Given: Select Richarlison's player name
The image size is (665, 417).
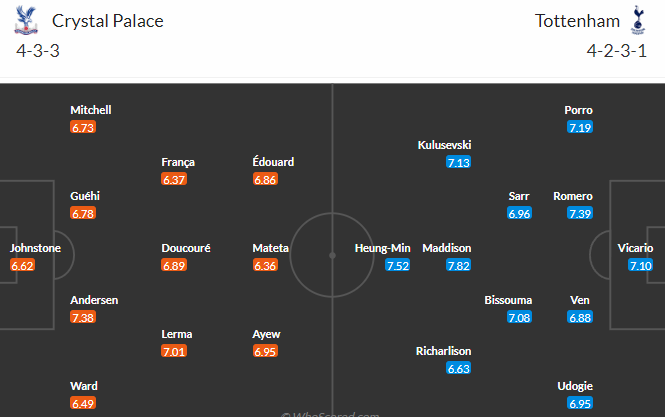Looking at the screenshot, I should click(444, 351).
